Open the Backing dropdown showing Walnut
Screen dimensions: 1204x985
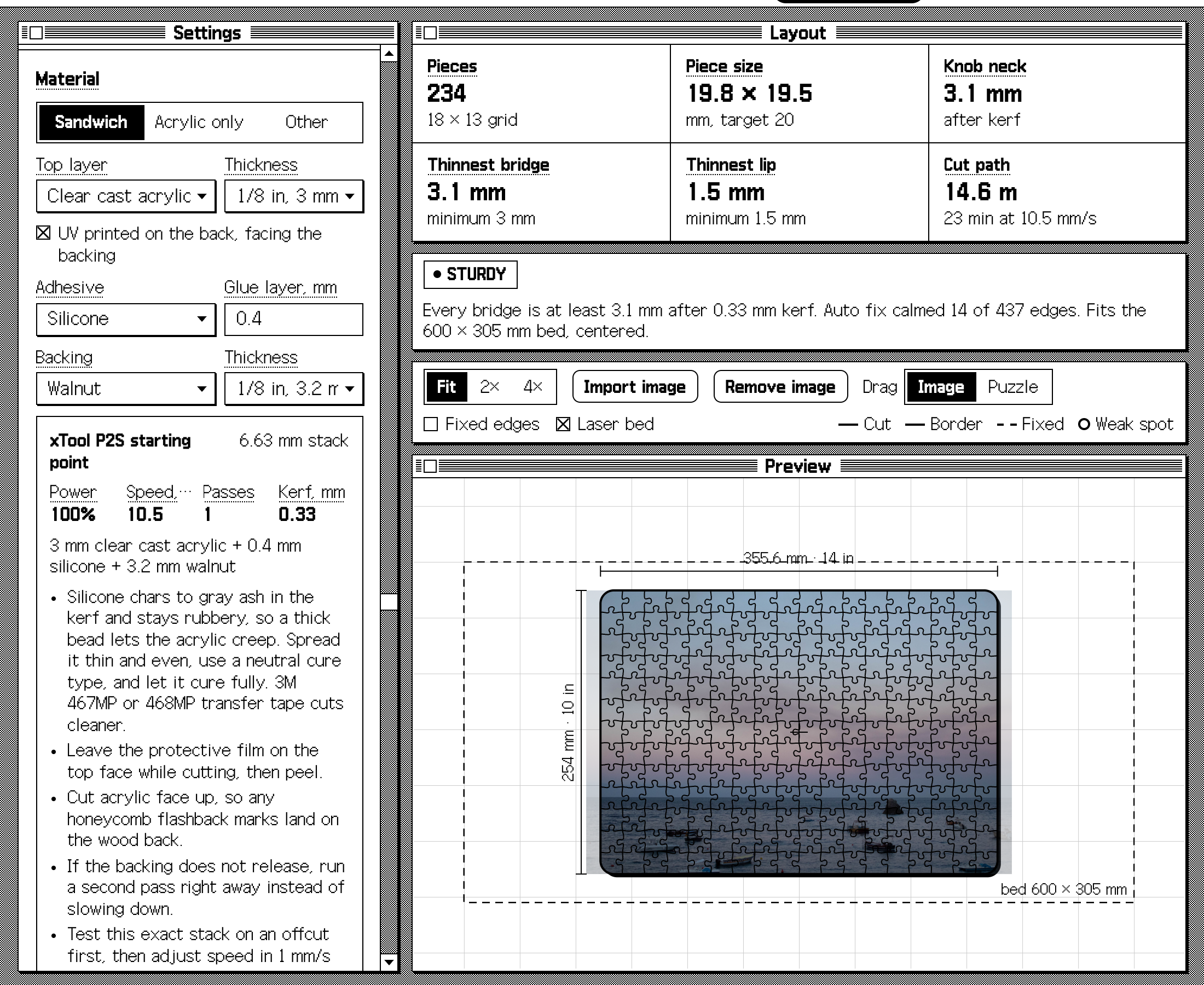pyautogui.click(x=126, y=389)
